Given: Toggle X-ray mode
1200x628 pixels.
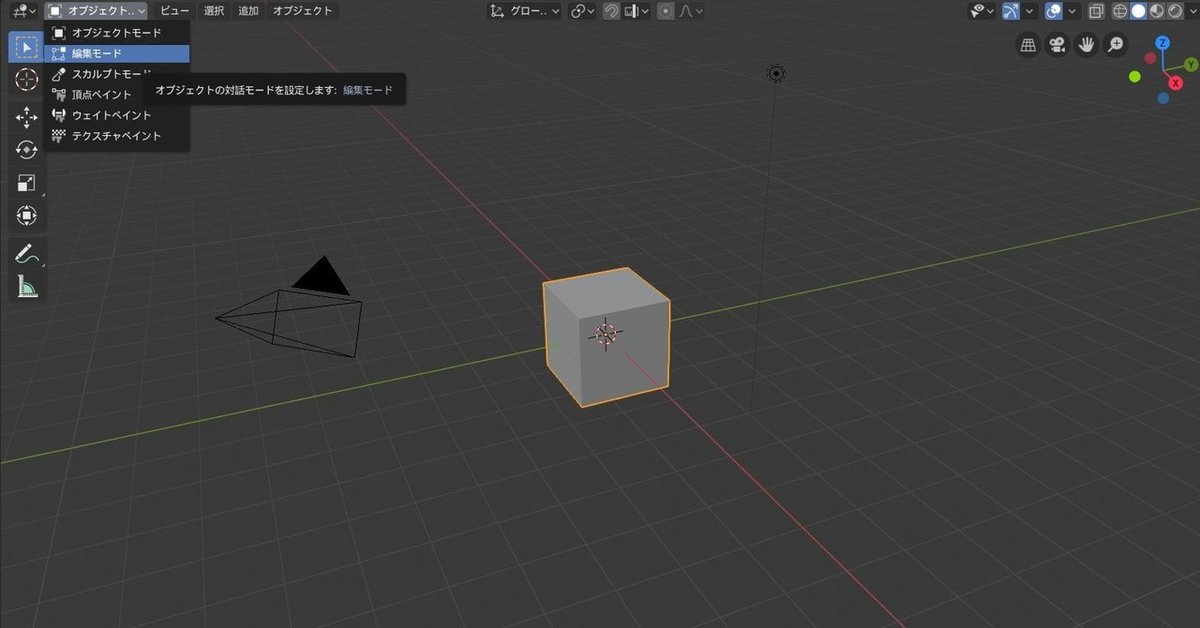Looking at the screenshot, I should coord(1096,11).
